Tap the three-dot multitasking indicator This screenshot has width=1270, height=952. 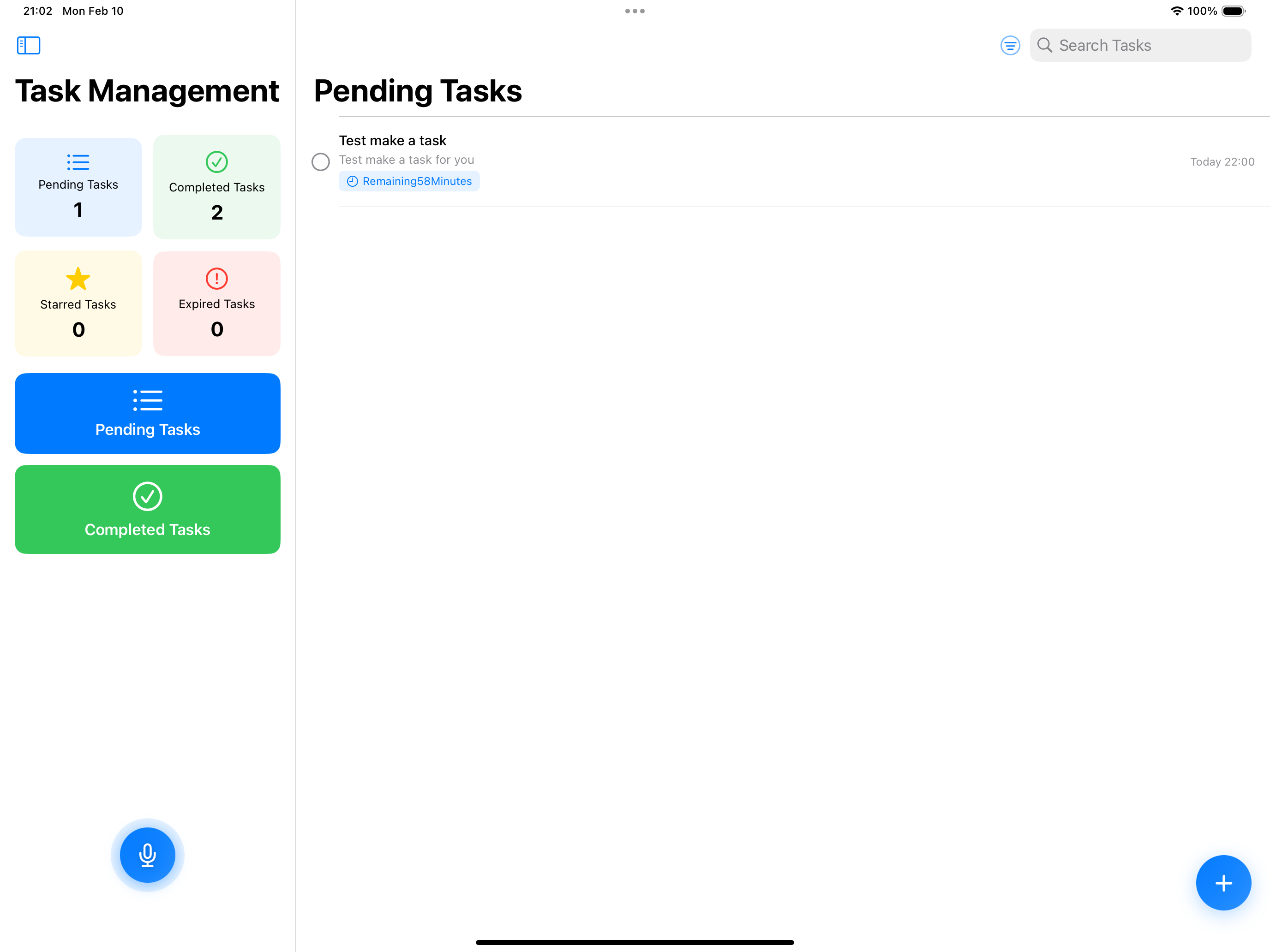pyautogui.click(x=635, y=11)
